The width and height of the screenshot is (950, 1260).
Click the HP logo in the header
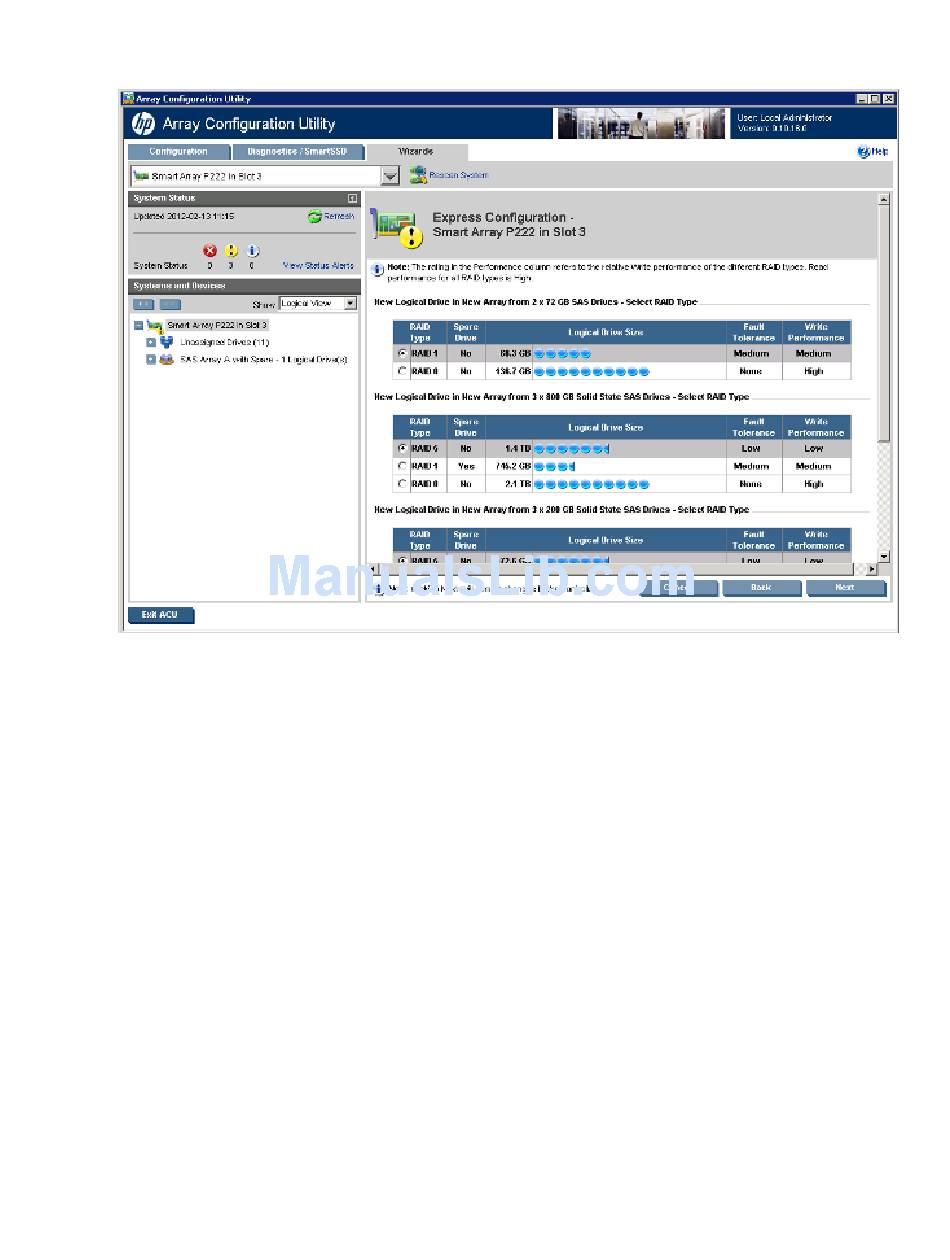click(x=143, y=124)
